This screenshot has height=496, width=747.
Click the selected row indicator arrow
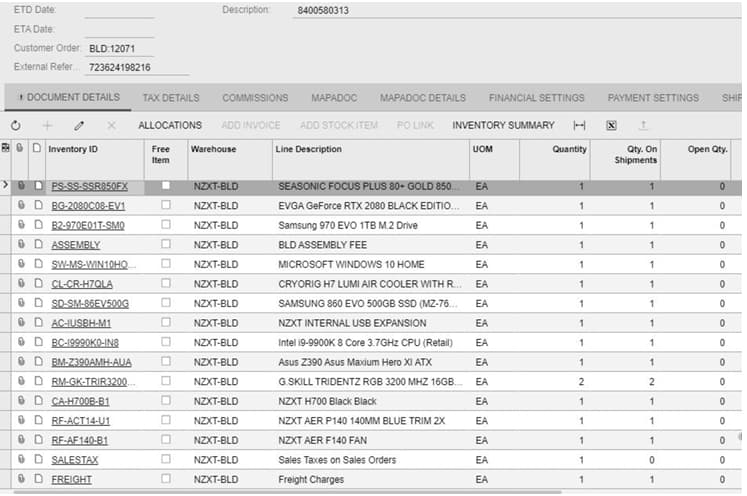click(5, 185)
